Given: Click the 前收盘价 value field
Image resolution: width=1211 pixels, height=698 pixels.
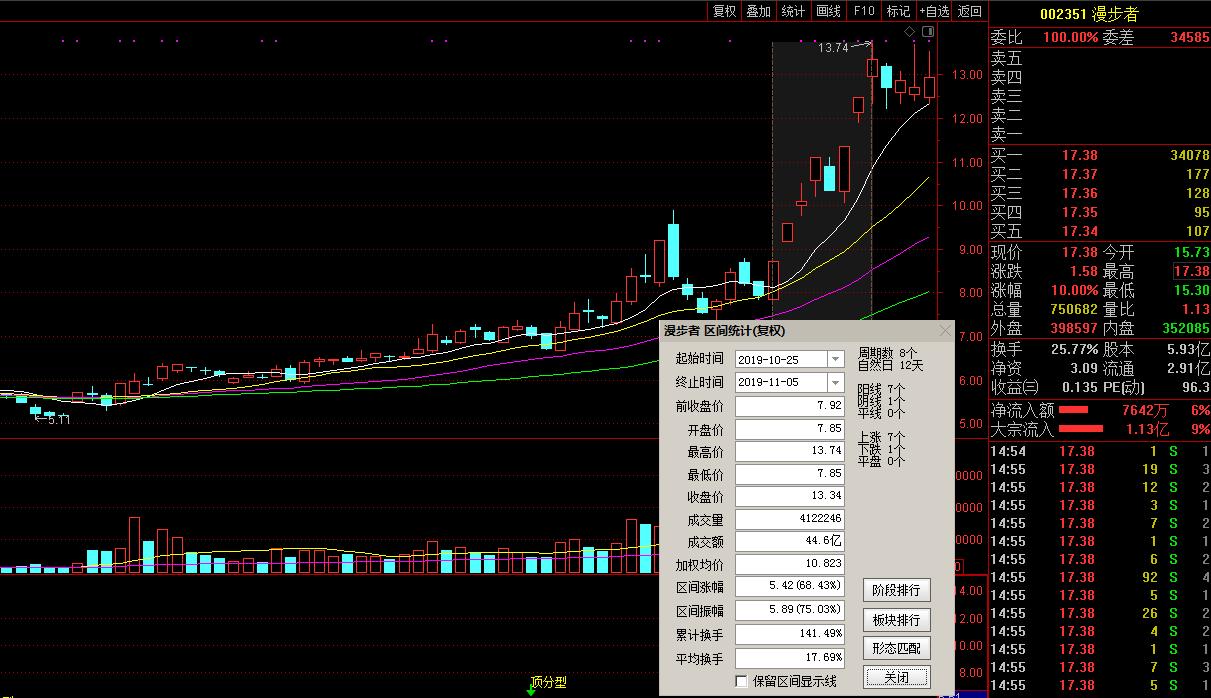Looking at the screenshot, I should pos(790,406).
